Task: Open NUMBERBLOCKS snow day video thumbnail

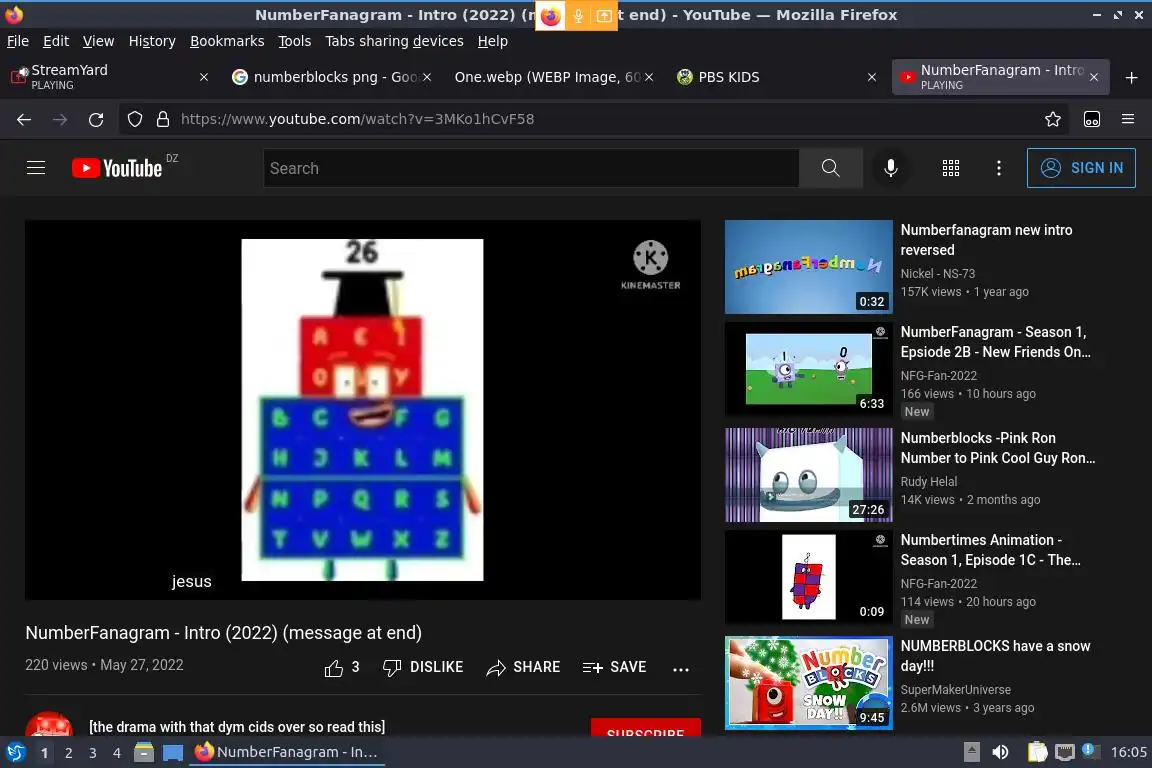Action: tap(808, 683)
